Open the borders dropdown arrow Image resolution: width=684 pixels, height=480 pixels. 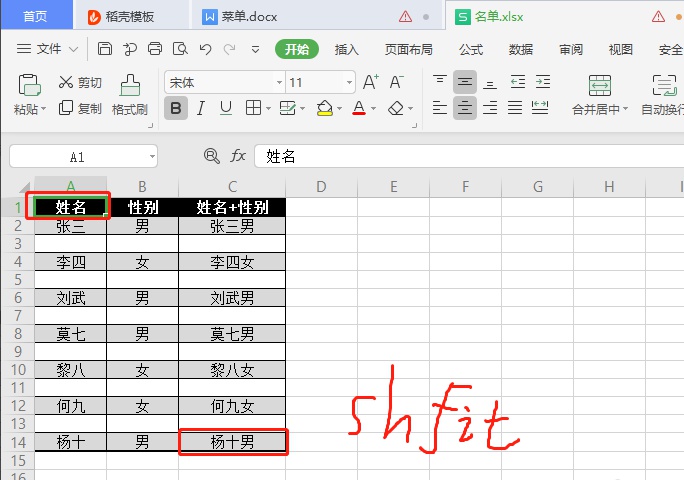pyautogui.click(x=268, y=108)
